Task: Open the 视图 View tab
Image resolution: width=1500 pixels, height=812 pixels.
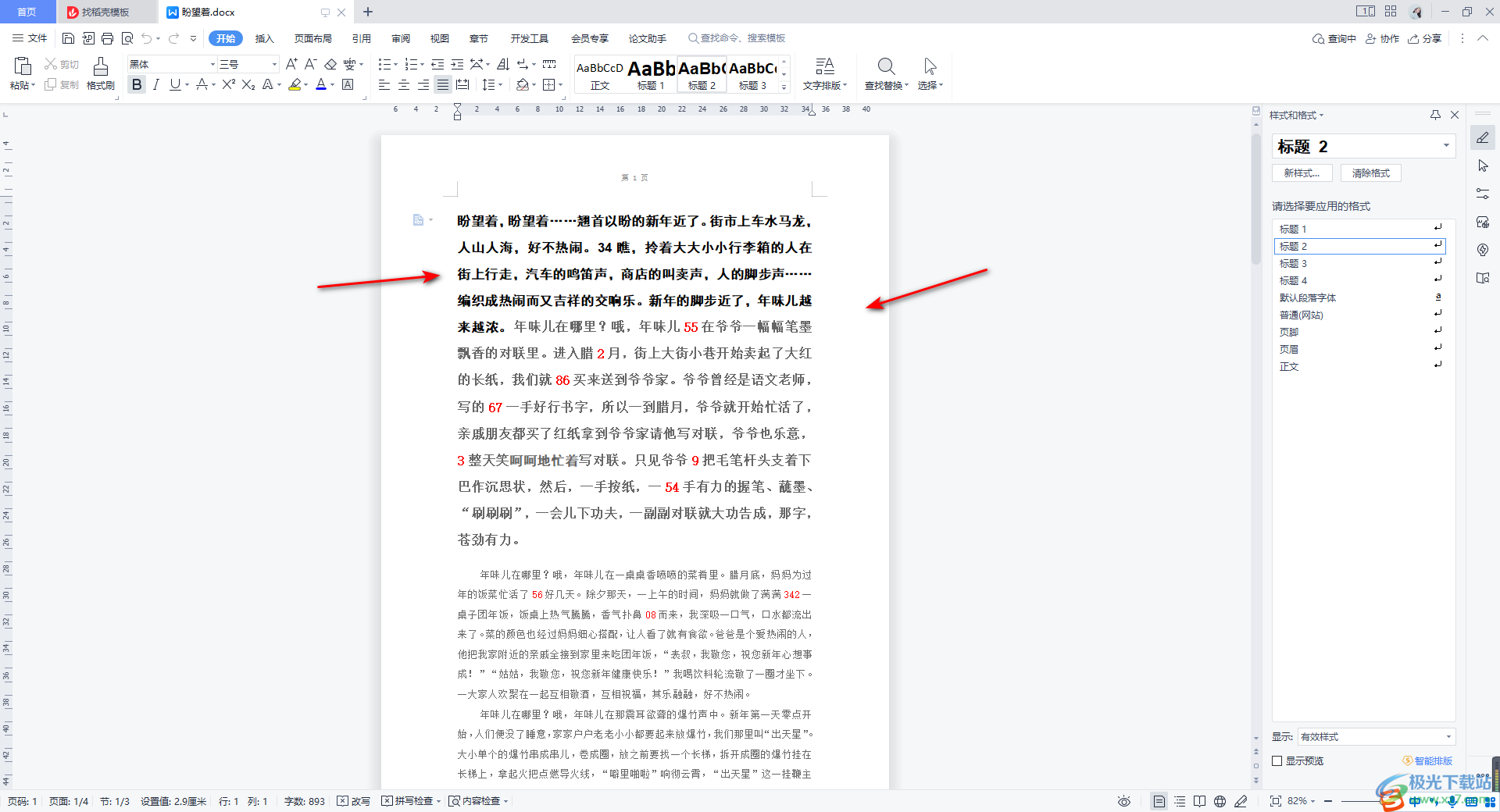Action: pyautogui.click(x=440, y=38)
